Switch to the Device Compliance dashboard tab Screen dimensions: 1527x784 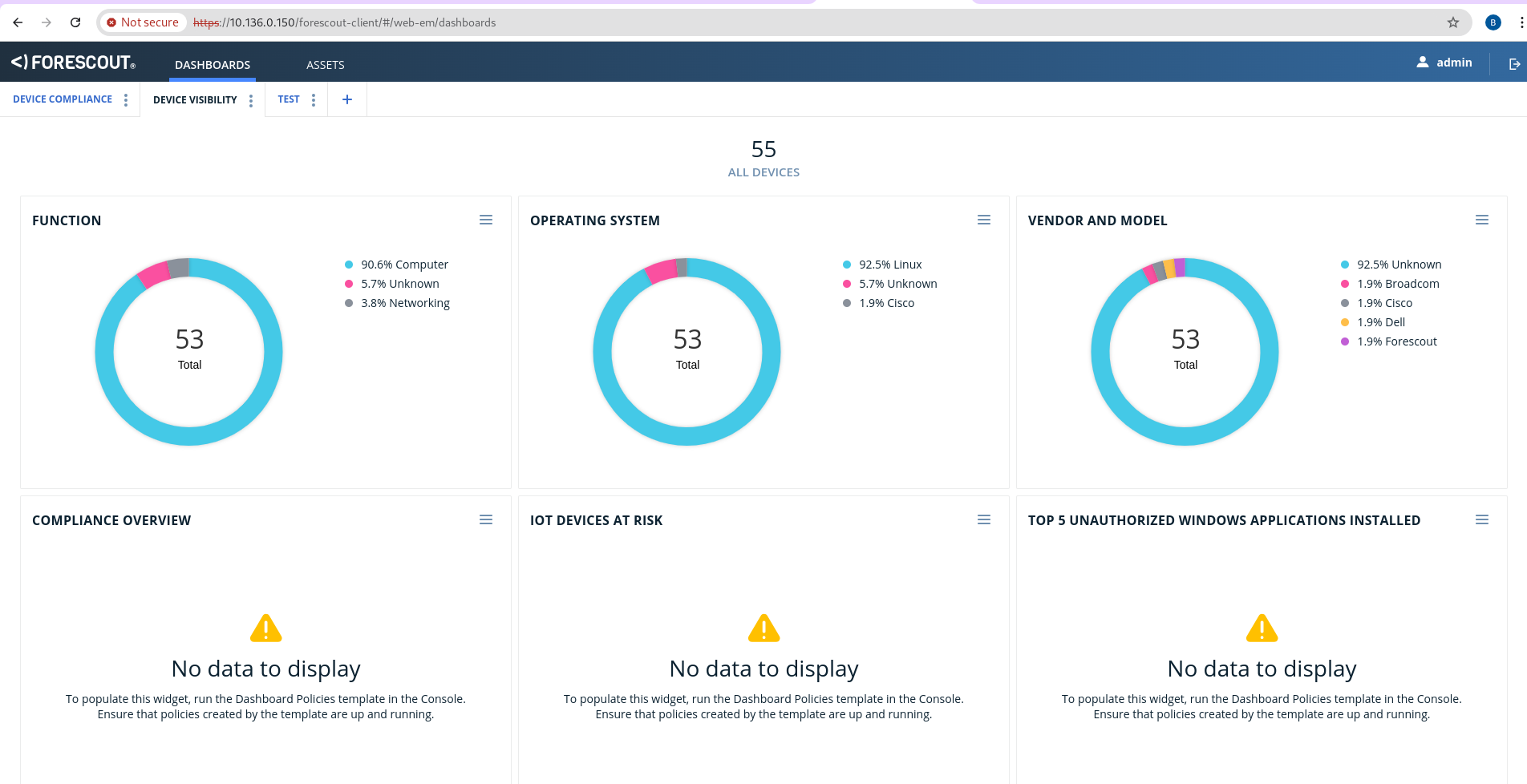(x=63, y=99)
